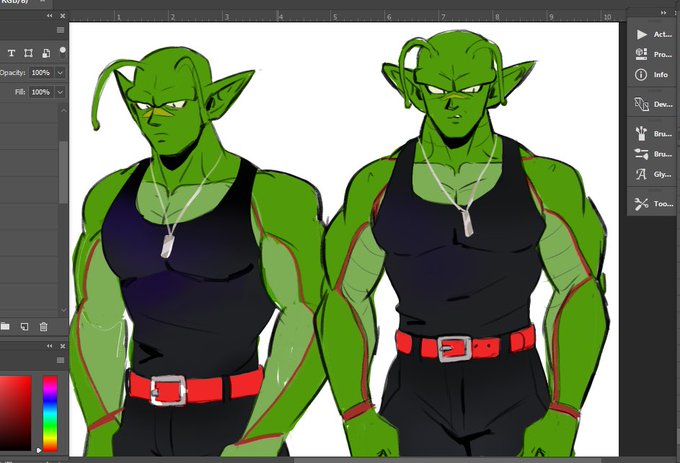Viewport: 680px width, 463px height.
Task: Click the Fill 100% value field
Action: (41, 92)
